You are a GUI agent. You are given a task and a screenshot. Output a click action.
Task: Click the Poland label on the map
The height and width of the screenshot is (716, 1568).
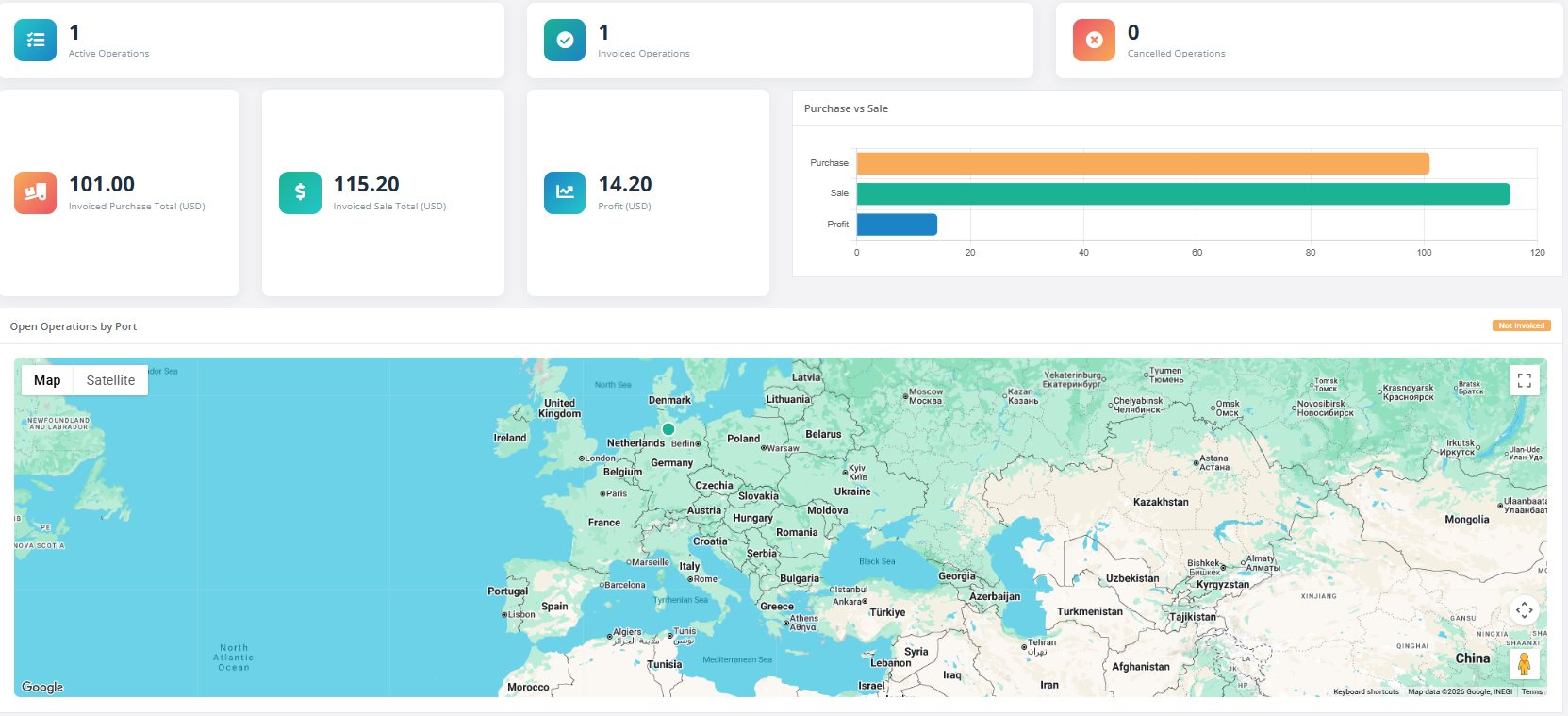pos(743,439)
